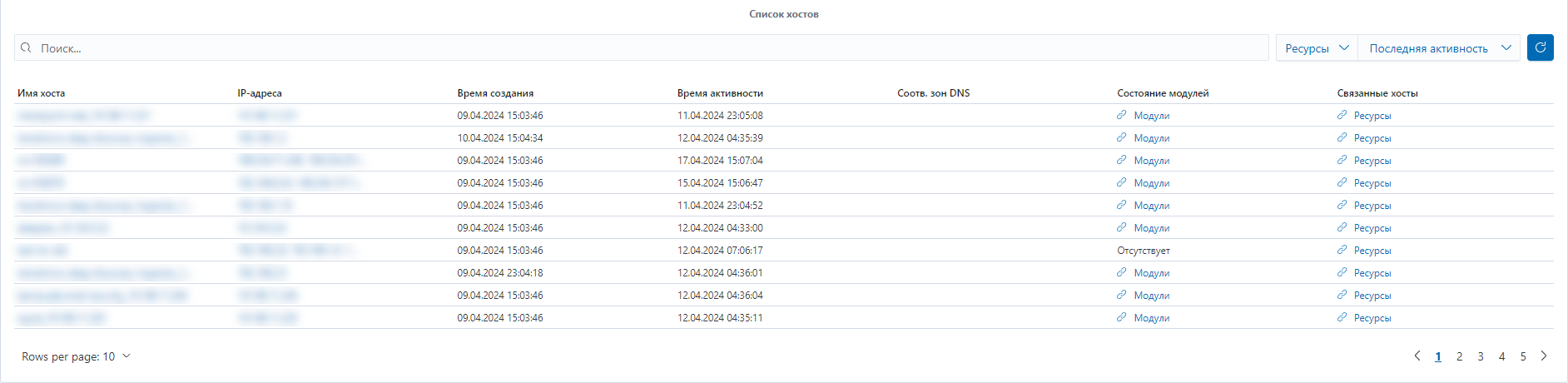Open Модули link for row active 17.04.2024 15:07:04
Image resolution: width=1568 pixels, height=383 pixels.
pyautogui.click(x=1144, y=161)
